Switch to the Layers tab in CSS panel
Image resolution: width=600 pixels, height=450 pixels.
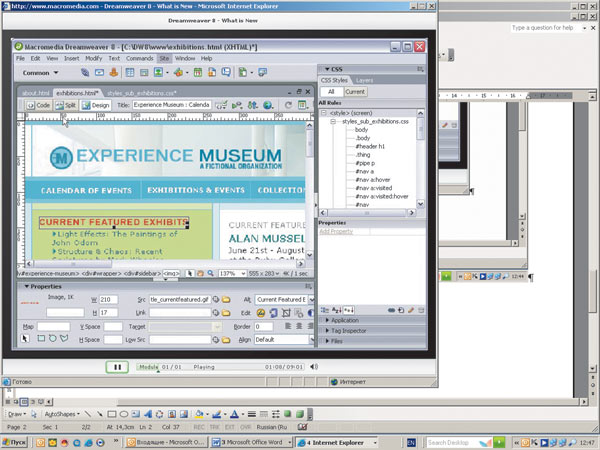364,80
